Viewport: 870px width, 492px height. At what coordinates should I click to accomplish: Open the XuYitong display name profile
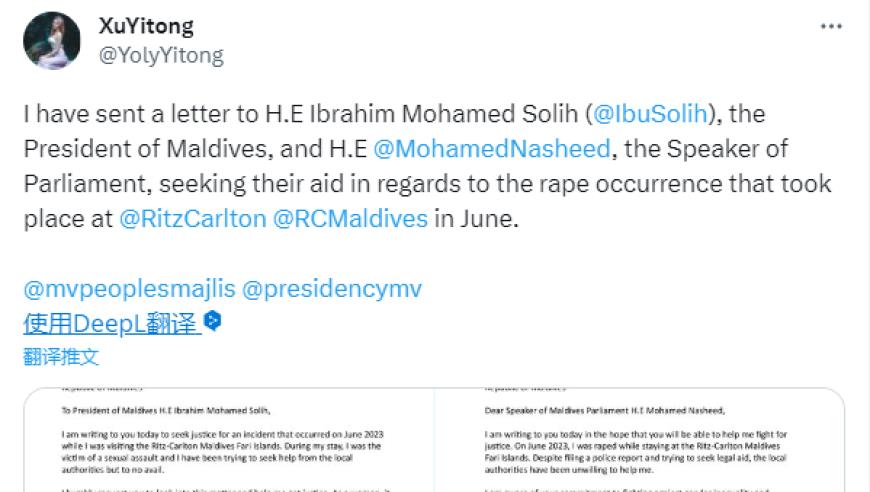[146, 25]
